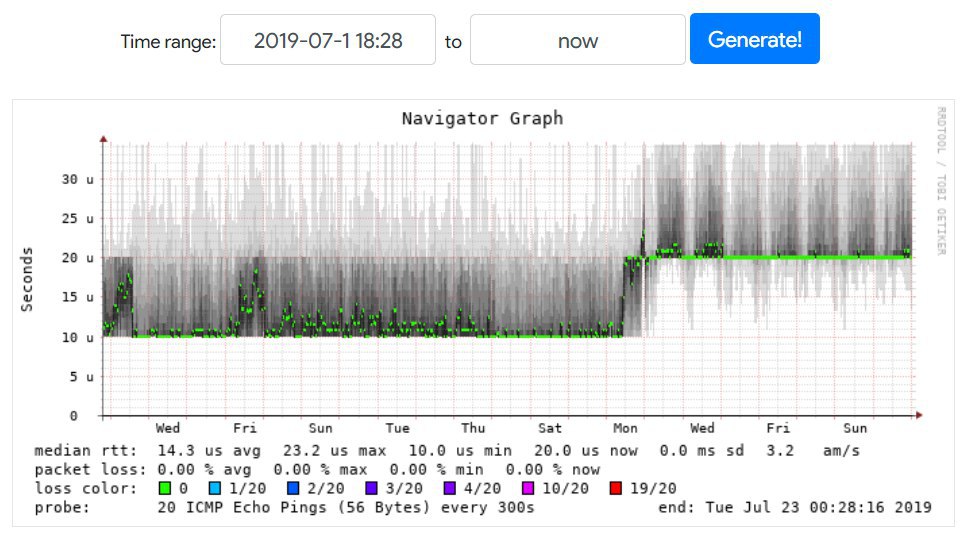The height and width of the screenshot is (540, 976).
Task: Click the RRDTOOL / TOBI OETIKER watermark
Action: [941, 180]
